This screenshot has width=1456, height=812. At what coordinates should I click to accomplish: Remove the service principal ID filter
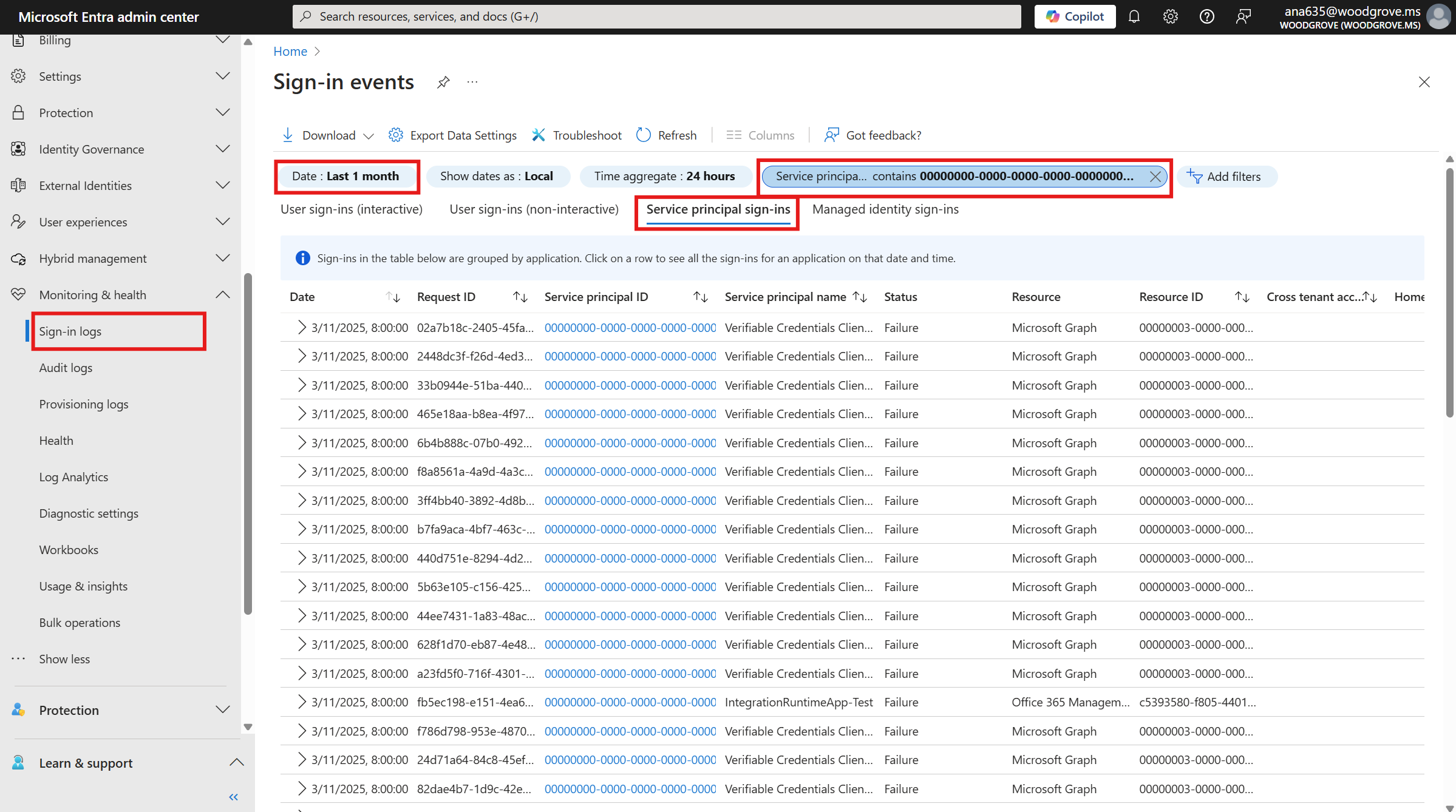[1155, 177]
